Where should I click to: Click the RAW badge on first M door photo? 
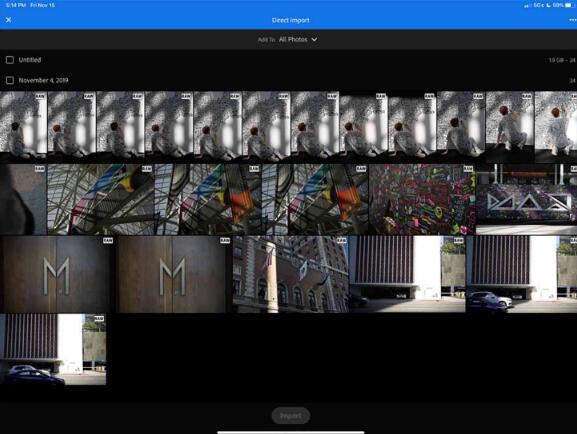108,240
